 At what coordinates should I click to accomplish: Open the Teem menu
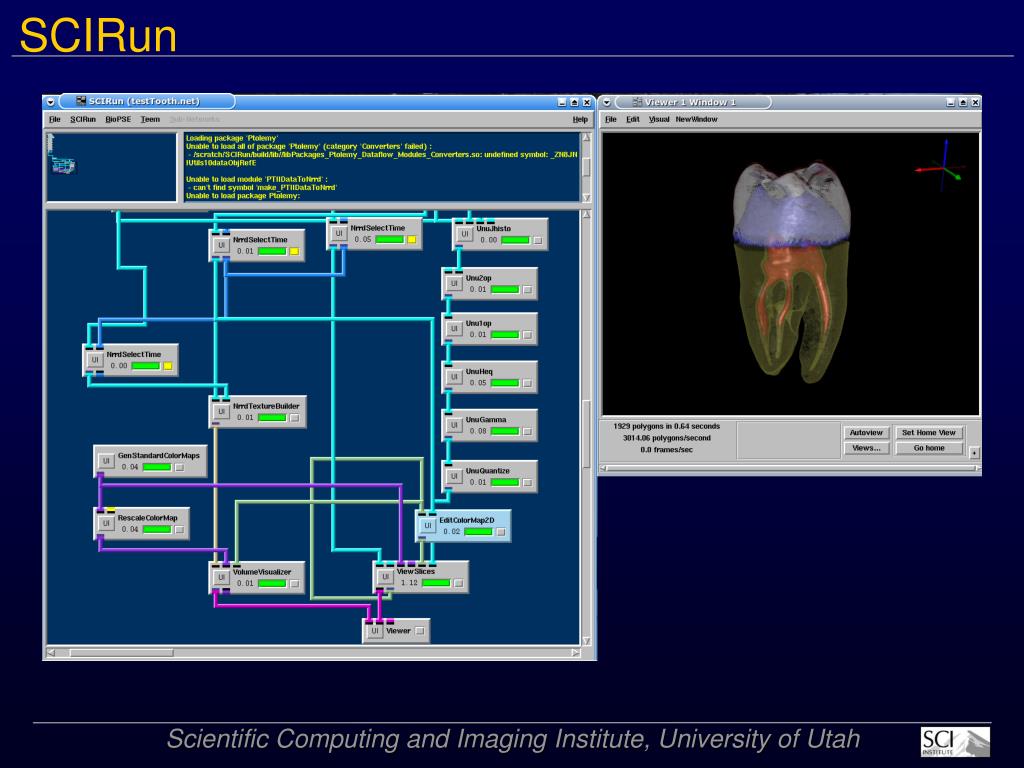[x=150, y=120]
